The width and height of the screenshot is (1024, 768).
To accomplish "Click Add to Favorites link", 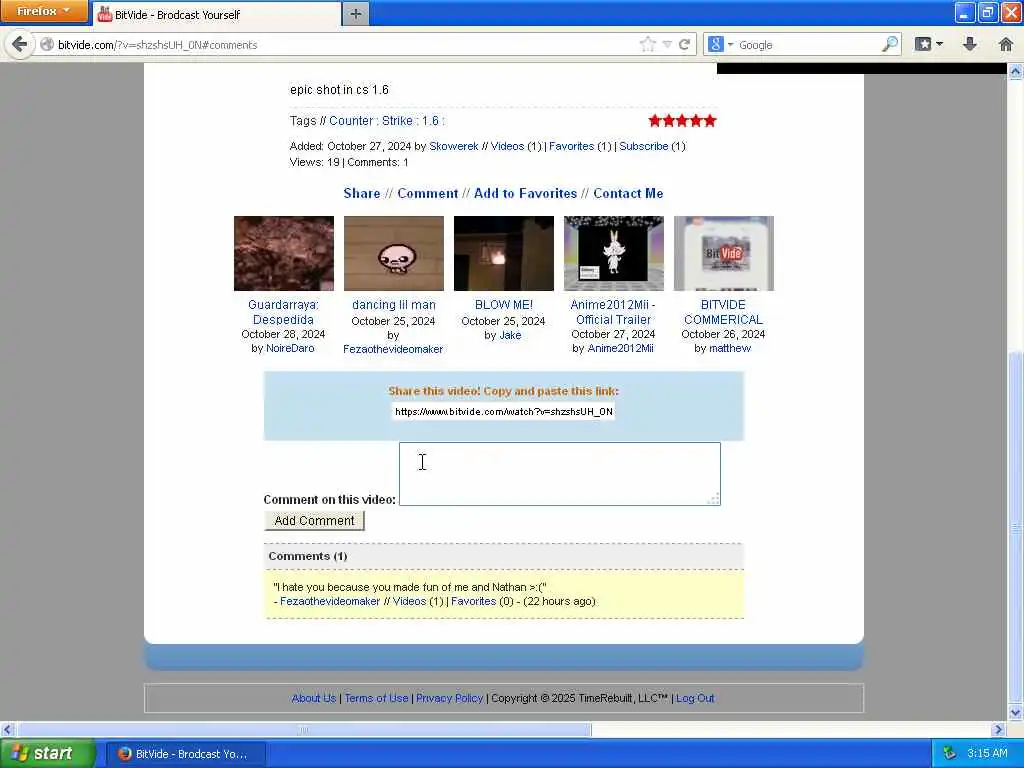I will (525, 193).
